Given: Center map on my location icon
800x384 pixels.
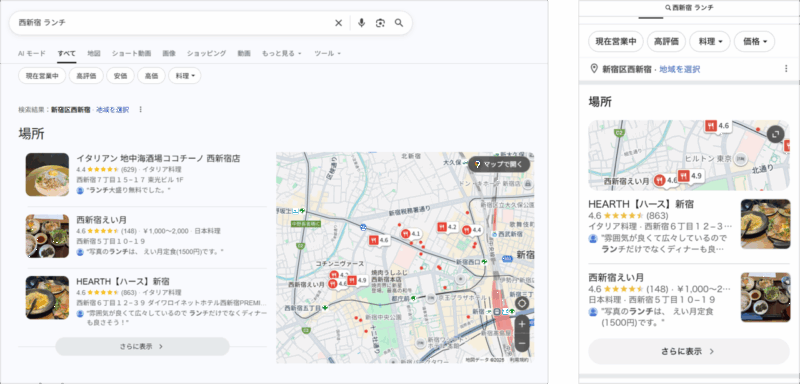Looking at the screenshot, I should coord(521,303).
